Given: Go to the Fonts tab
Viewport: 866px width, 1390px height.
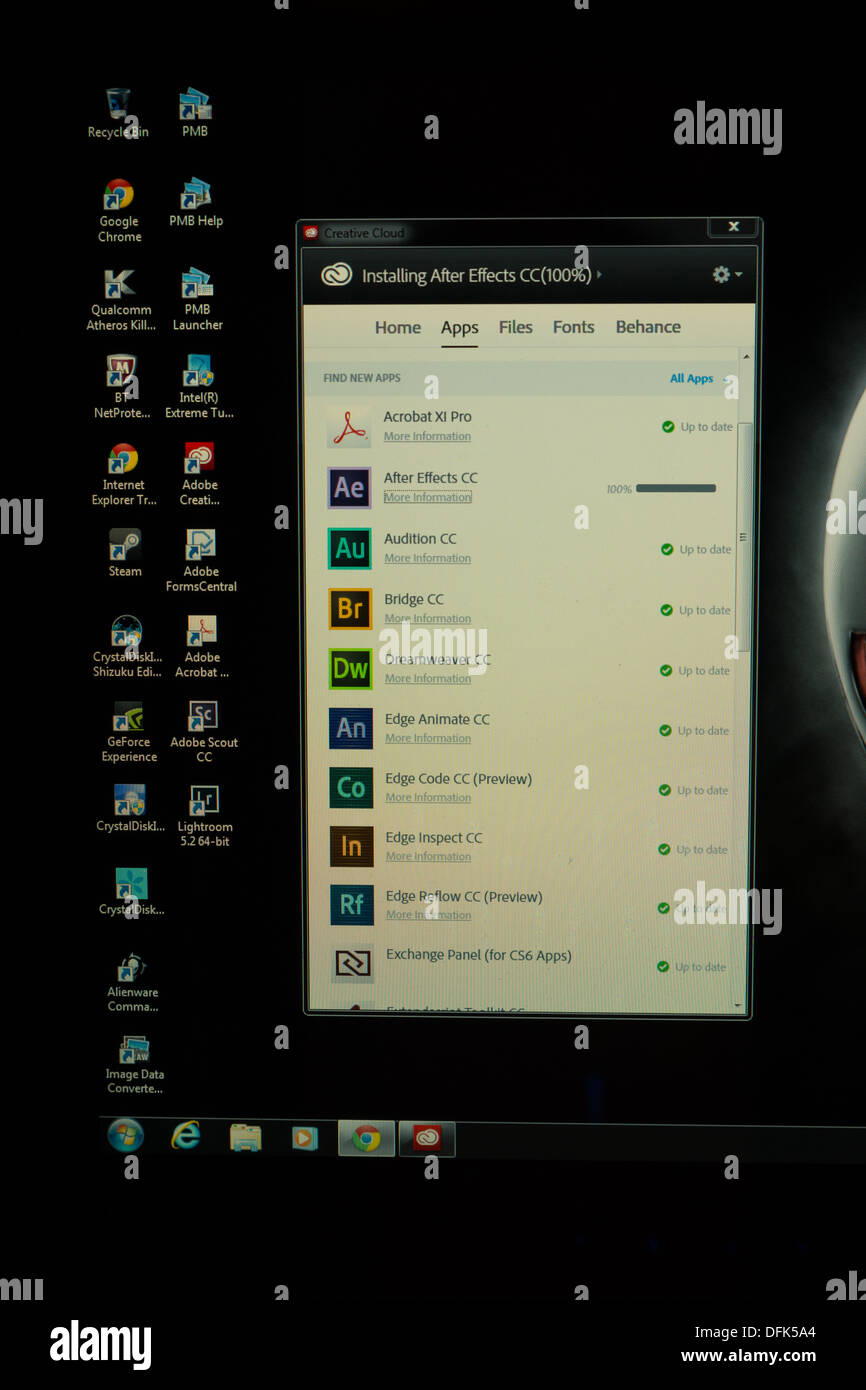Looking at the screenshot, I should pos(574,327).
